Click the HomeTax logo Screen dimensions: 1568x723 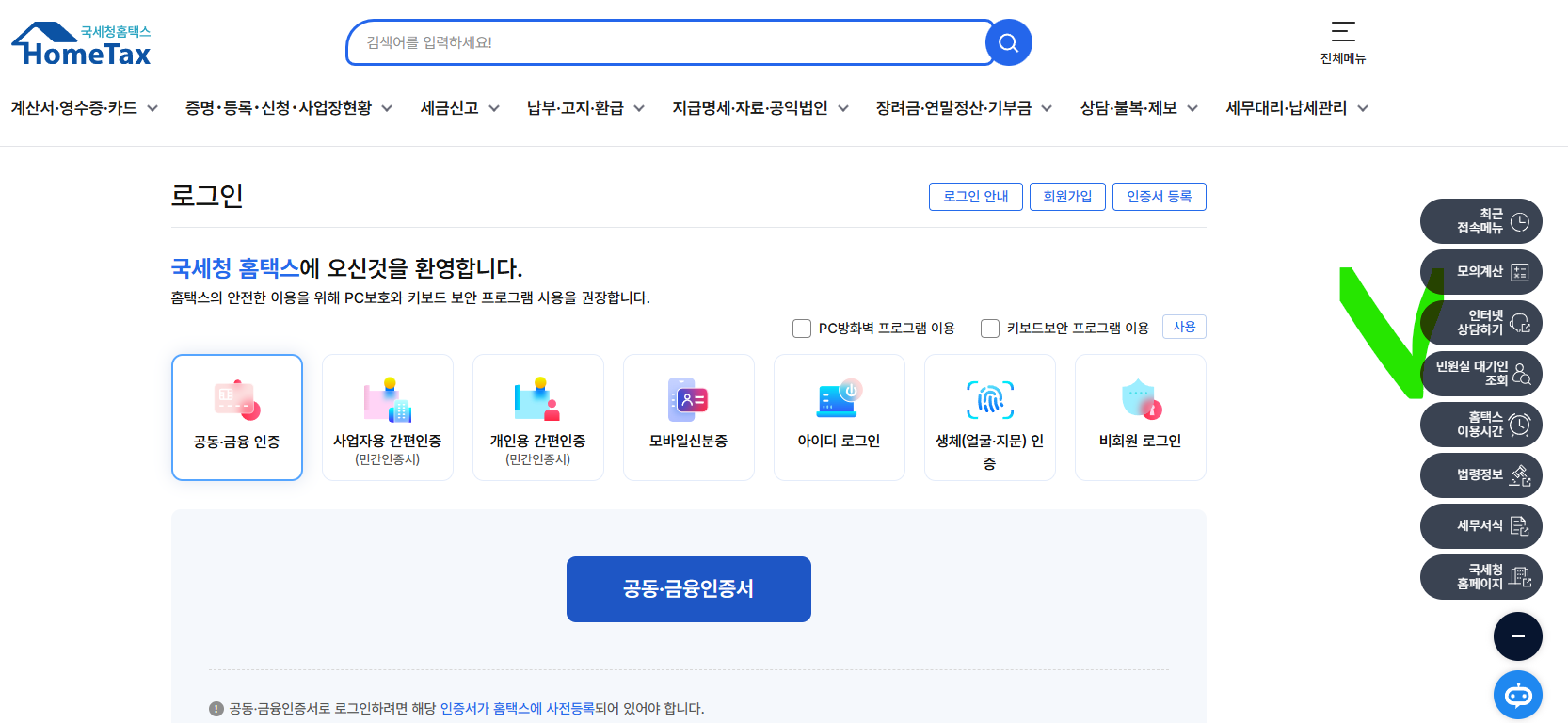tap(81, 44)
